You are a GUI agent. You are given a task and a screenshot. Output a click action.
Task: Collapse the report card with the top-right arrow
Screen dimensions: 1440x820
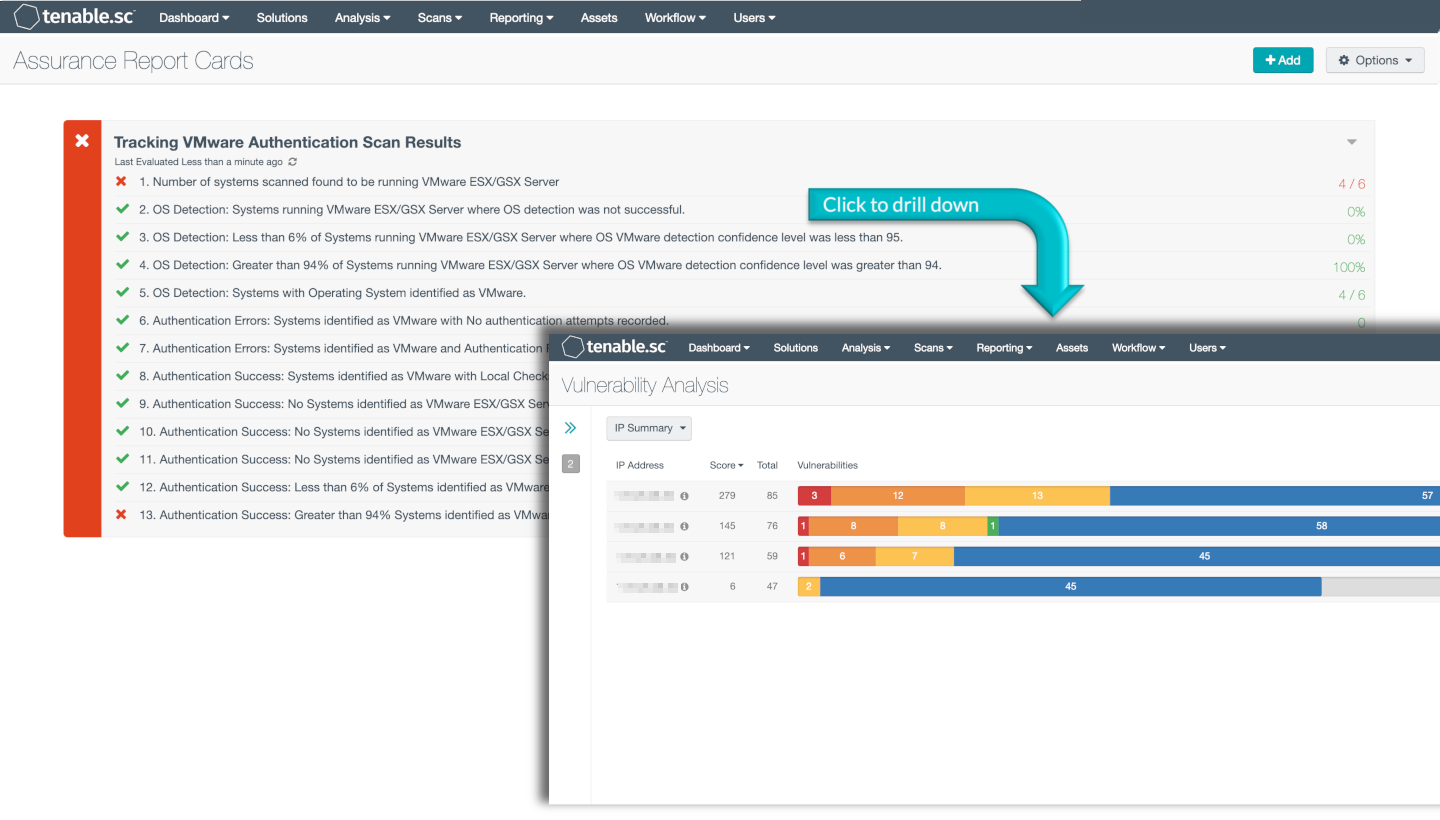click(1352, 142)
